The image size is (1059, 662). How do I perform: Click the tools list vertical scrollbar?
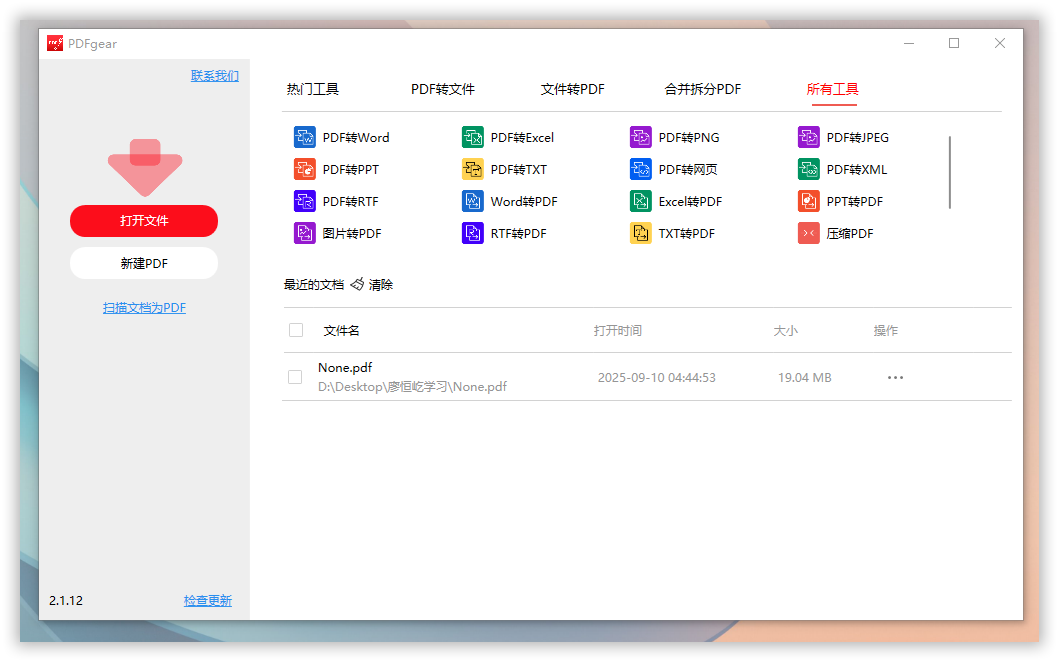click(949, 172)
